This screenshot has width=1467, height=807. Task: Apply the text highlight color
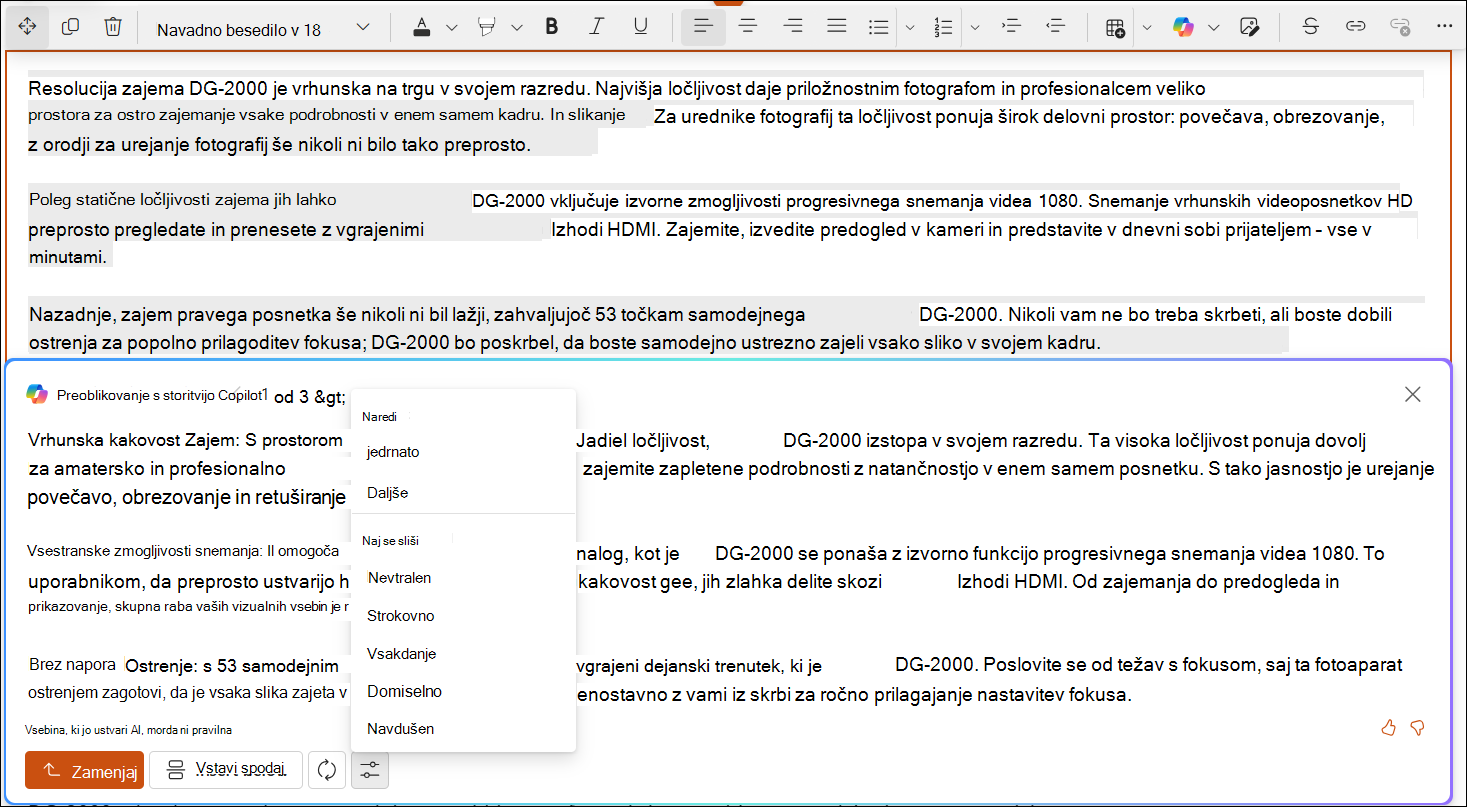(488, 27)
